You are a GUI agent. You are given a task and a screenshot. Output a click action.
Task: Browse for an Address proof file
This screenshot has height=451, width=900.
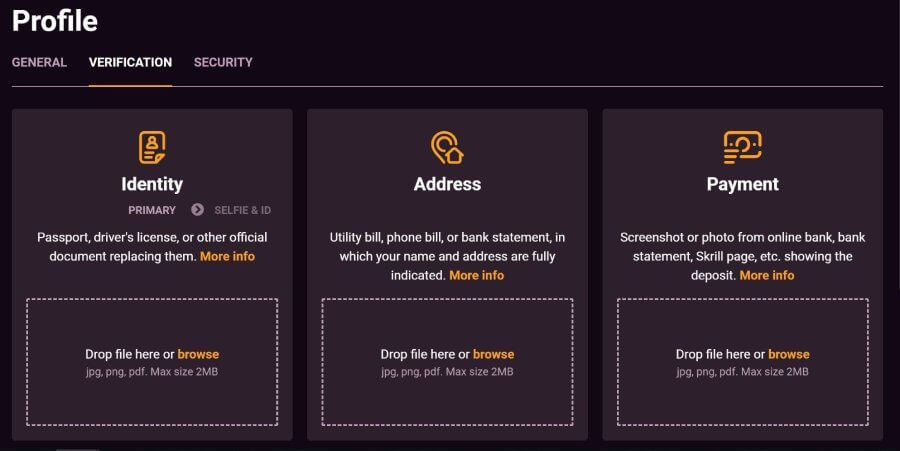click(493, 354)
